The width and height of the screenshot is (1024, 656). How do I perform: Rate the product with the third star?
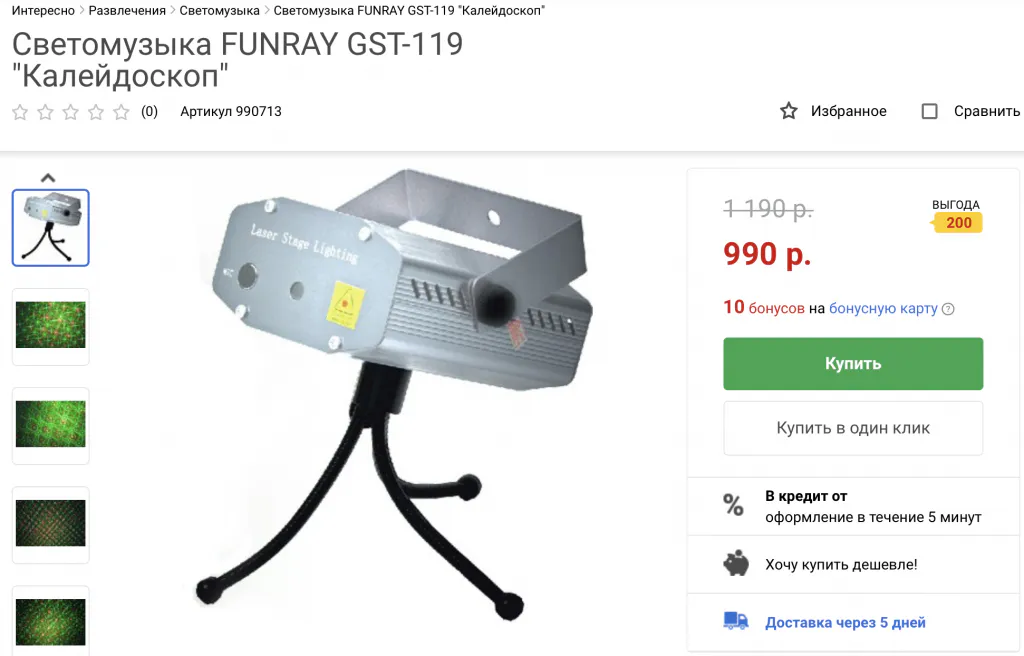click(71, 112)
